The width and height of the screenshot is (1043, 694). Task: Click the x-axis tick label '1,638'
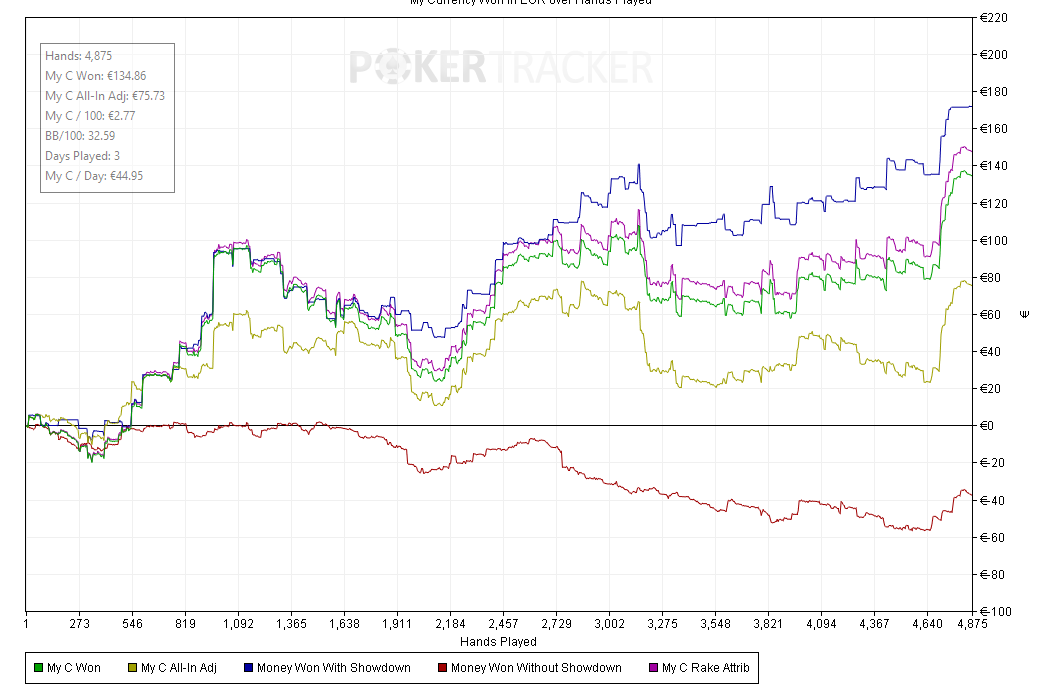345,624
